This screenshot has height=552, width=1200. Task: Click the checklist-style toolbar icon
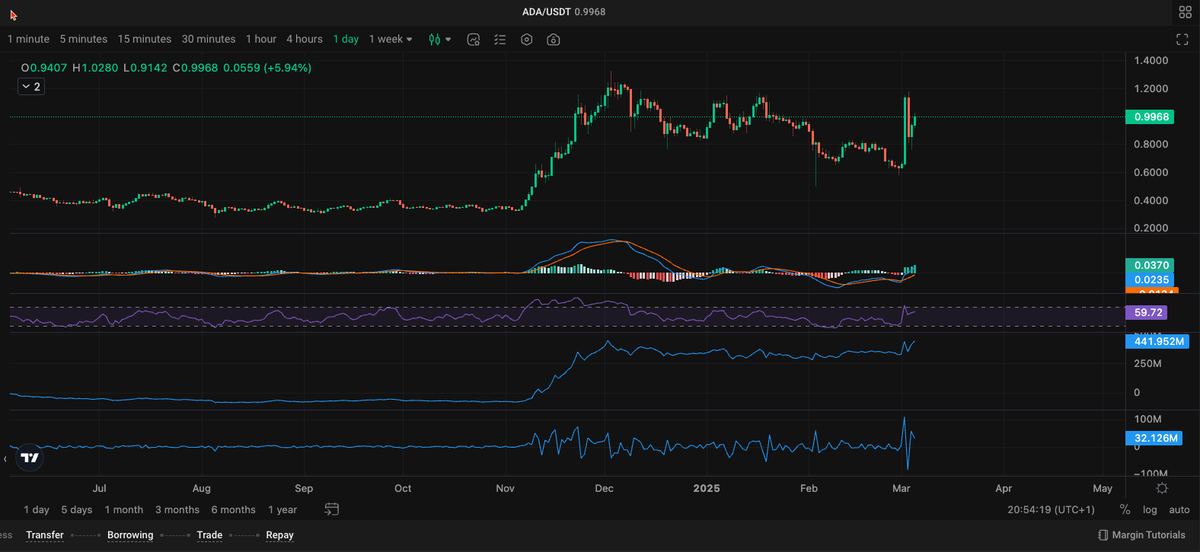coord(501,39)
